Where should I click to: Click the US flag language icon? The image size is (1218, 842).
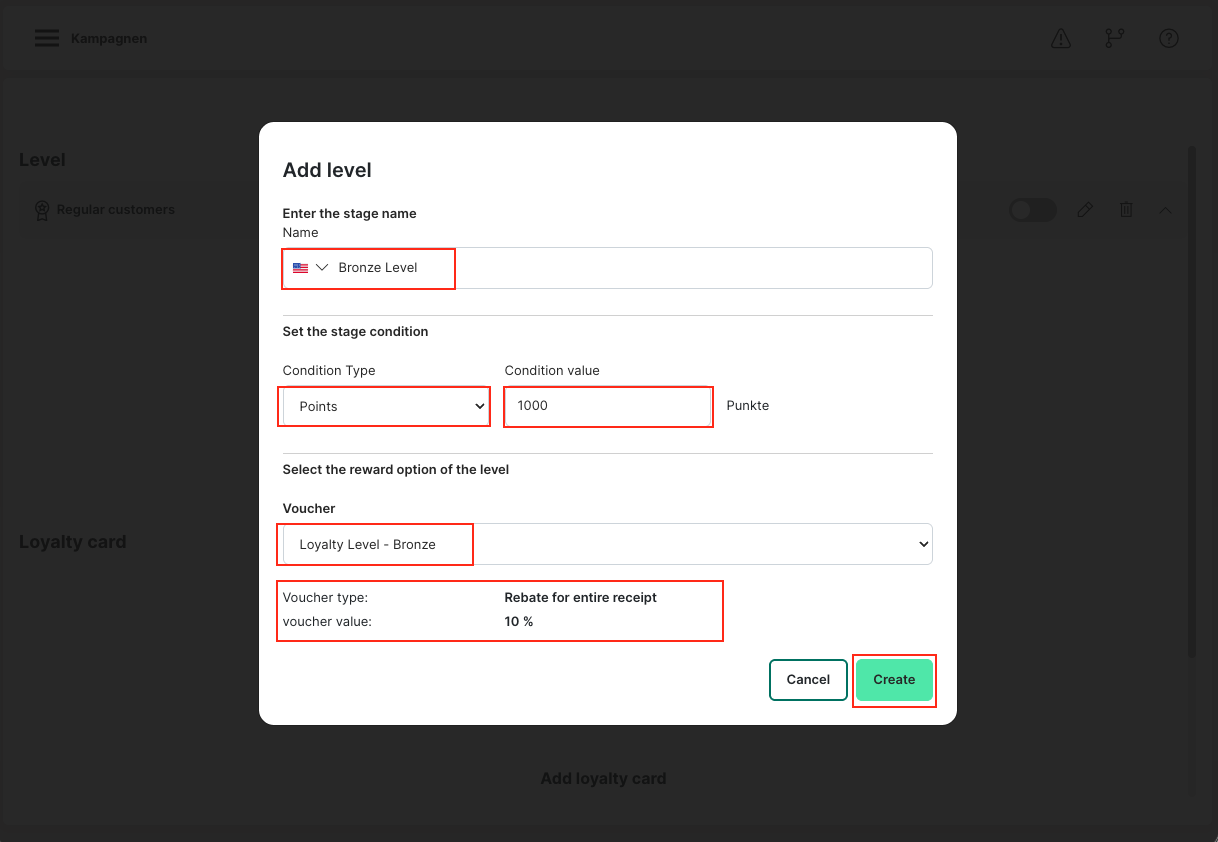[x=300, y=268]
